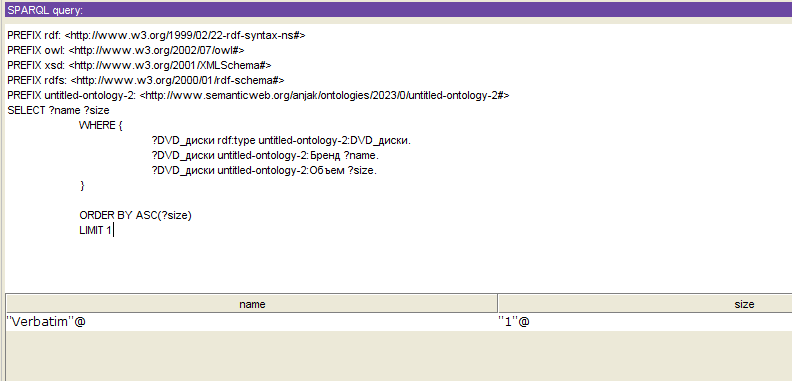
Task: Click the PREFIX xsd: line in the query
Action: pos(139,65)
